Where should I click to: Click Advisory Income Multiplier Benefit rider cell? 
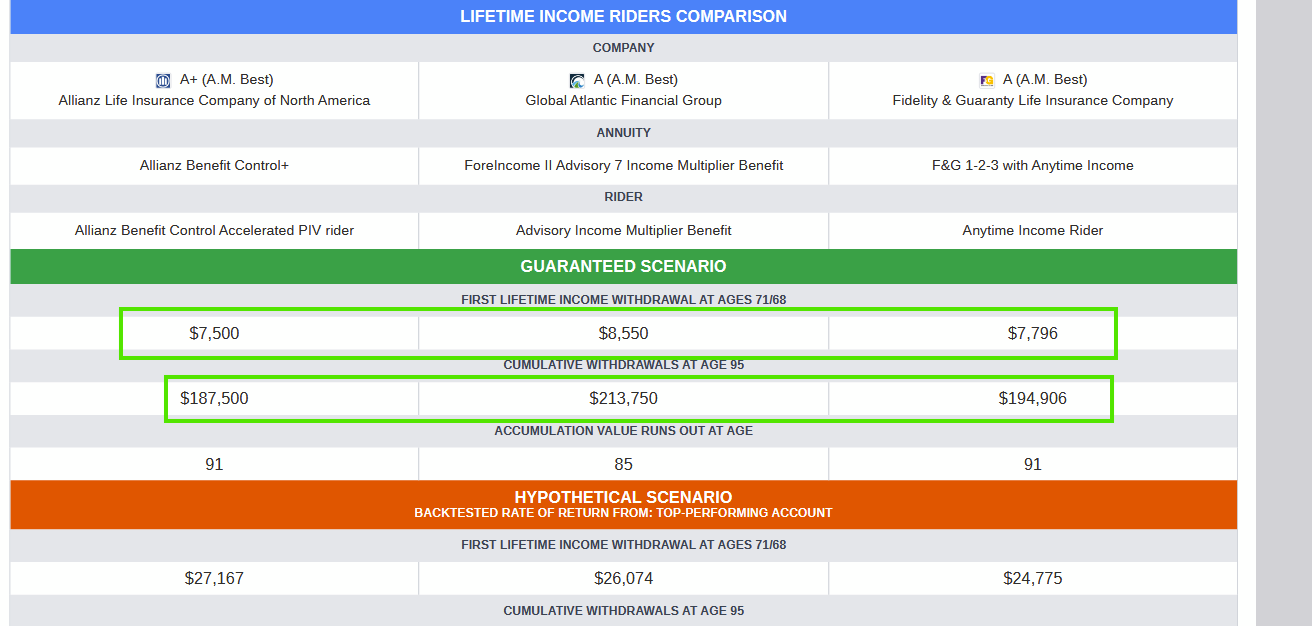pos(623,230)
